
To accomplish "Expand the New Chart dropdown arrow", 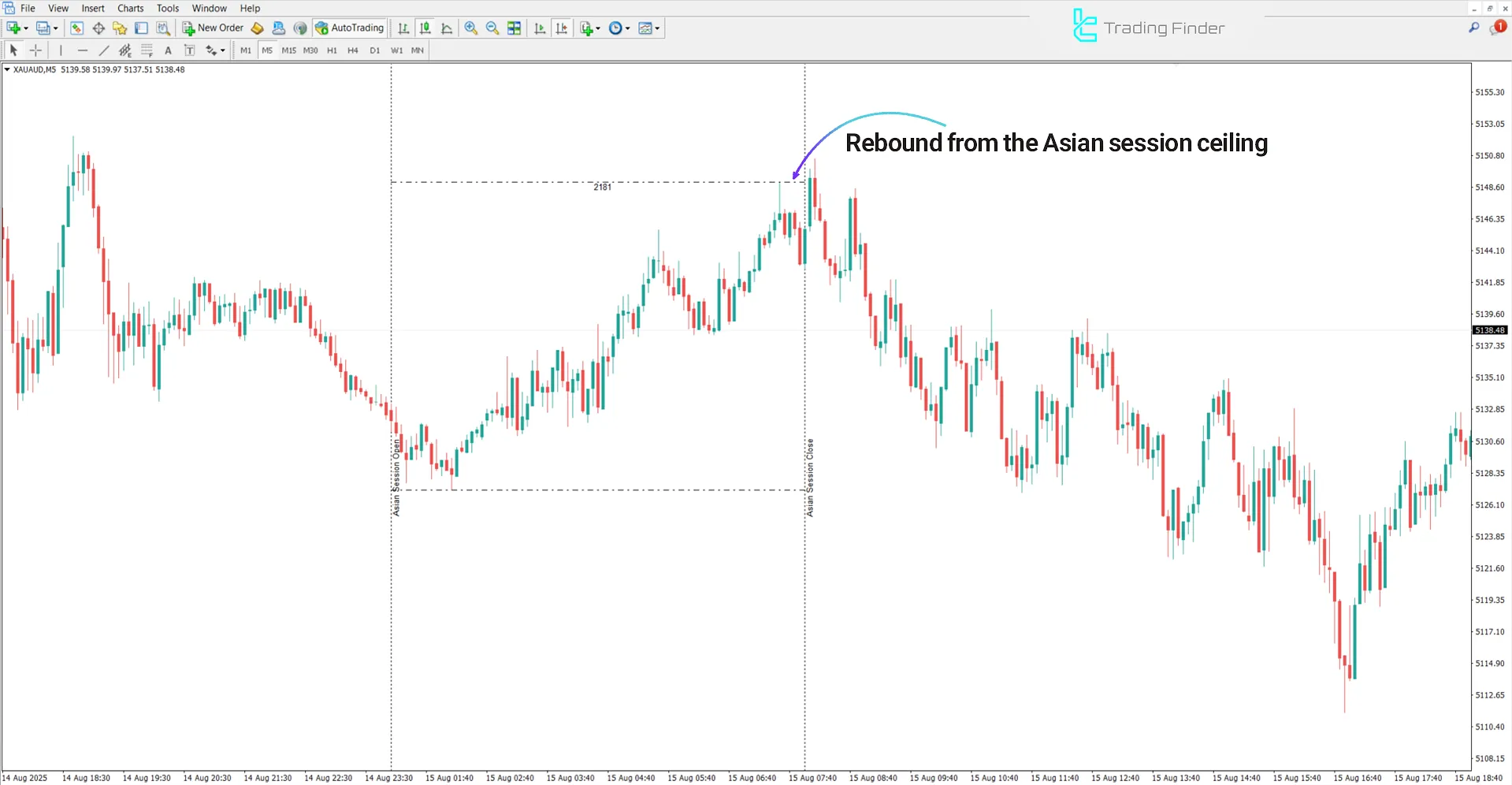I will click(26, 28).
